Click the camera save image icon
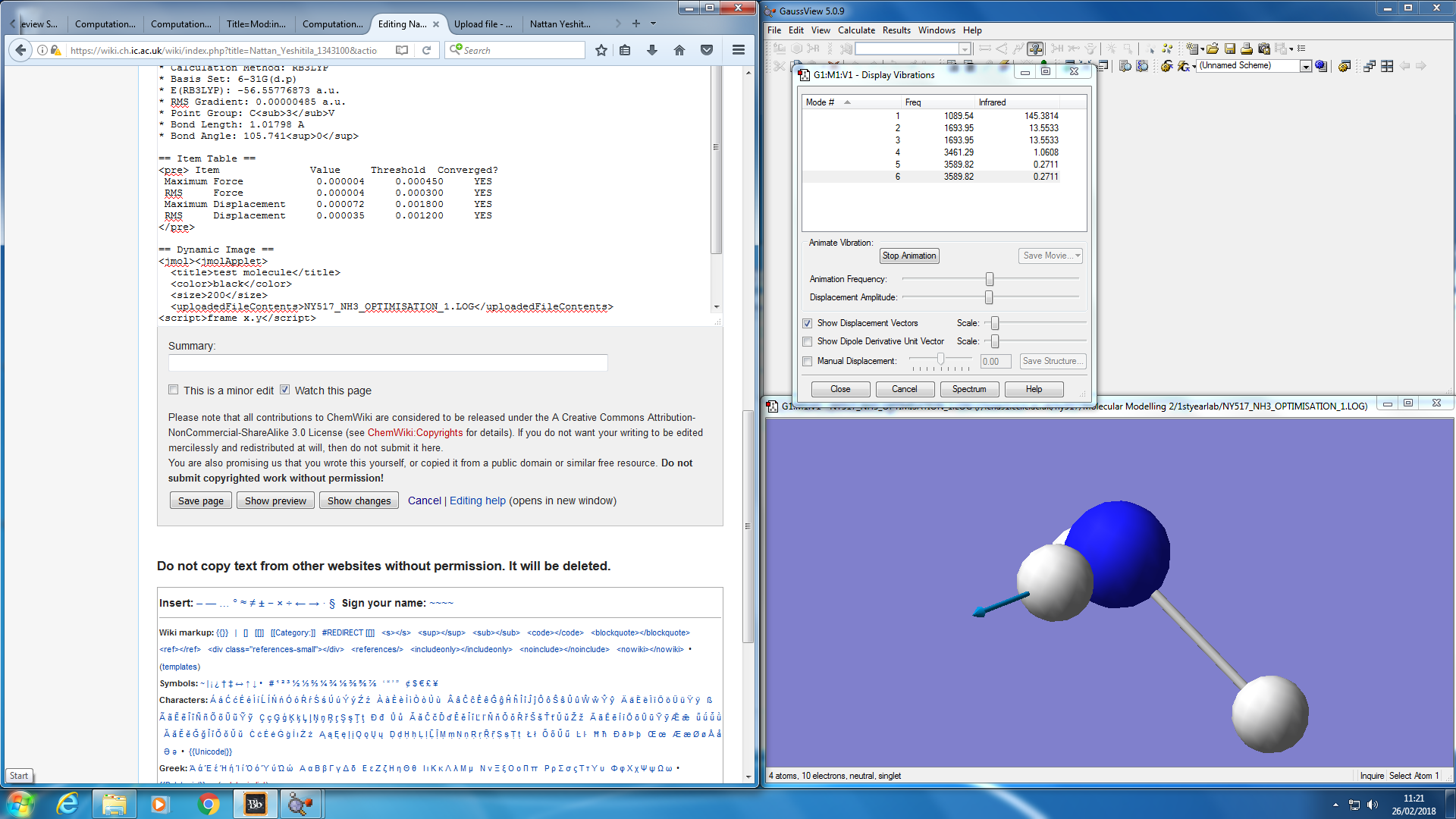Screen dimensions: 1456x819 click(x=1264, y=49)
